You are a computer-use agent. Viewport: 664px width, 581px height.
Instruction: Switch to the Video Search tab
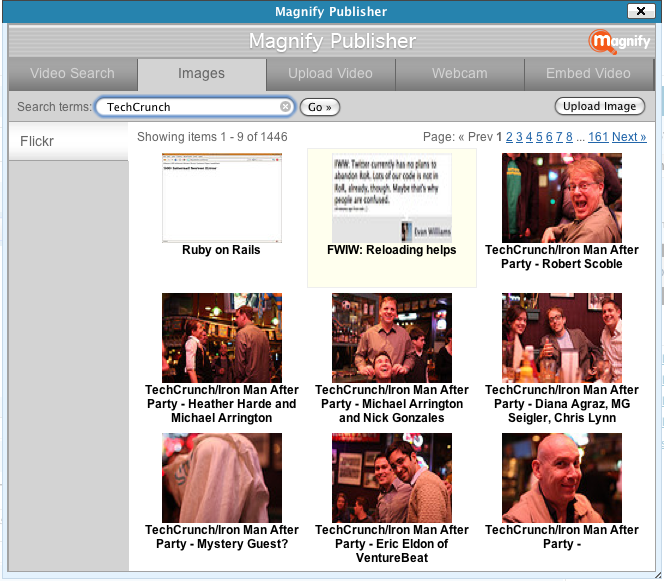tap(72, 74)
